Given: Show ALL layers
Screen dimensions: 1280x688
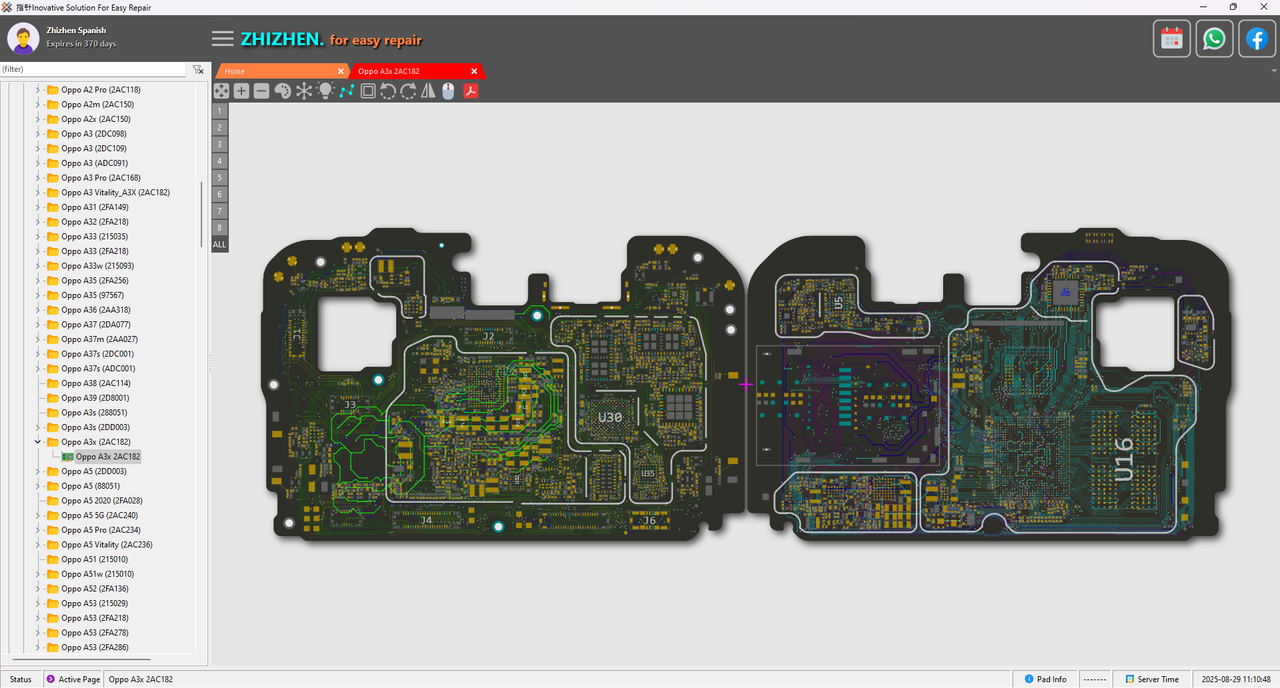Looking at the screenshot, I should 219,244.
